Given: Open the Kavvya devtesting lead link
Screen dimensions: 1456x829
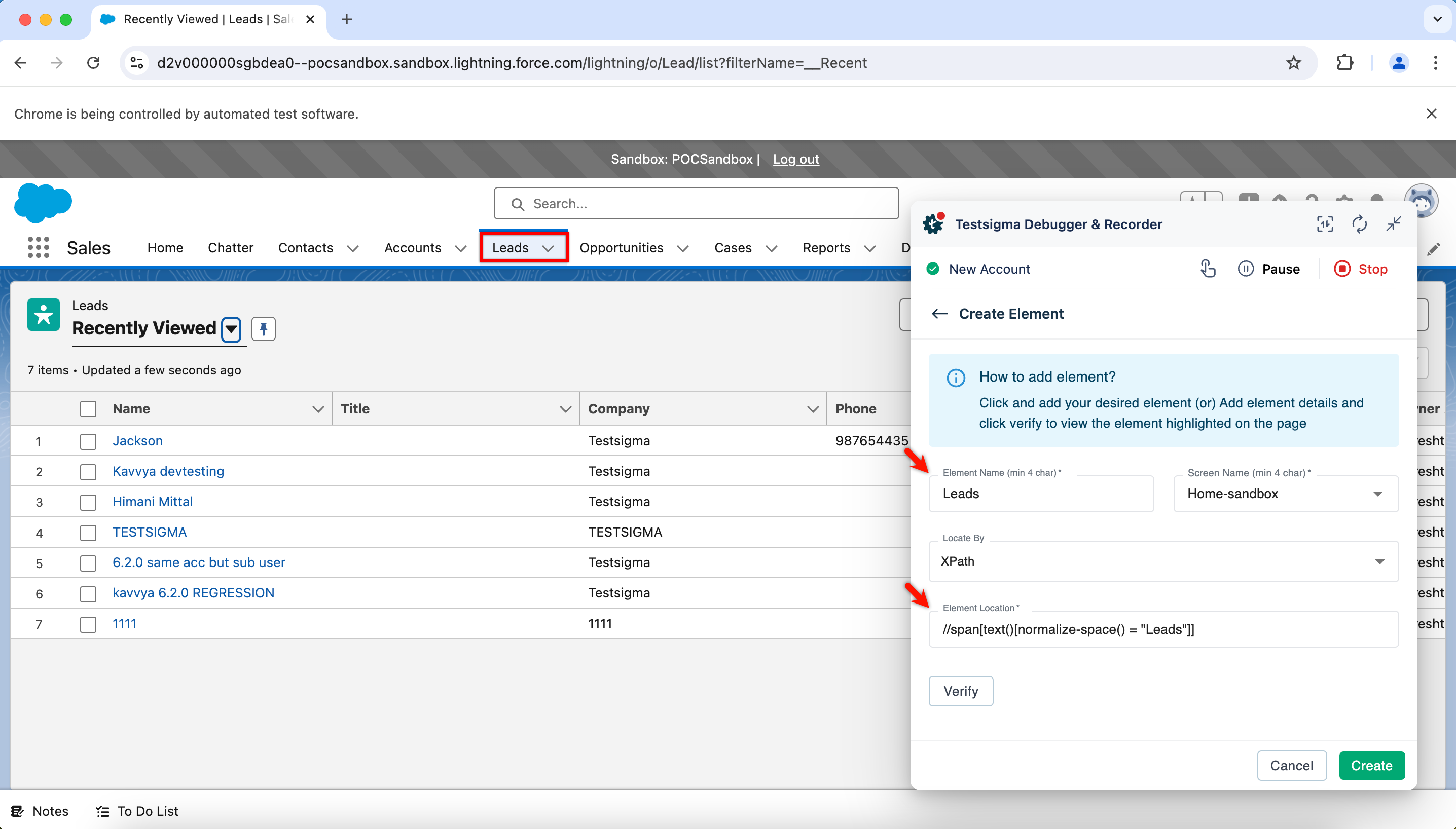Looking at the screenshot, I should (168, 471).
